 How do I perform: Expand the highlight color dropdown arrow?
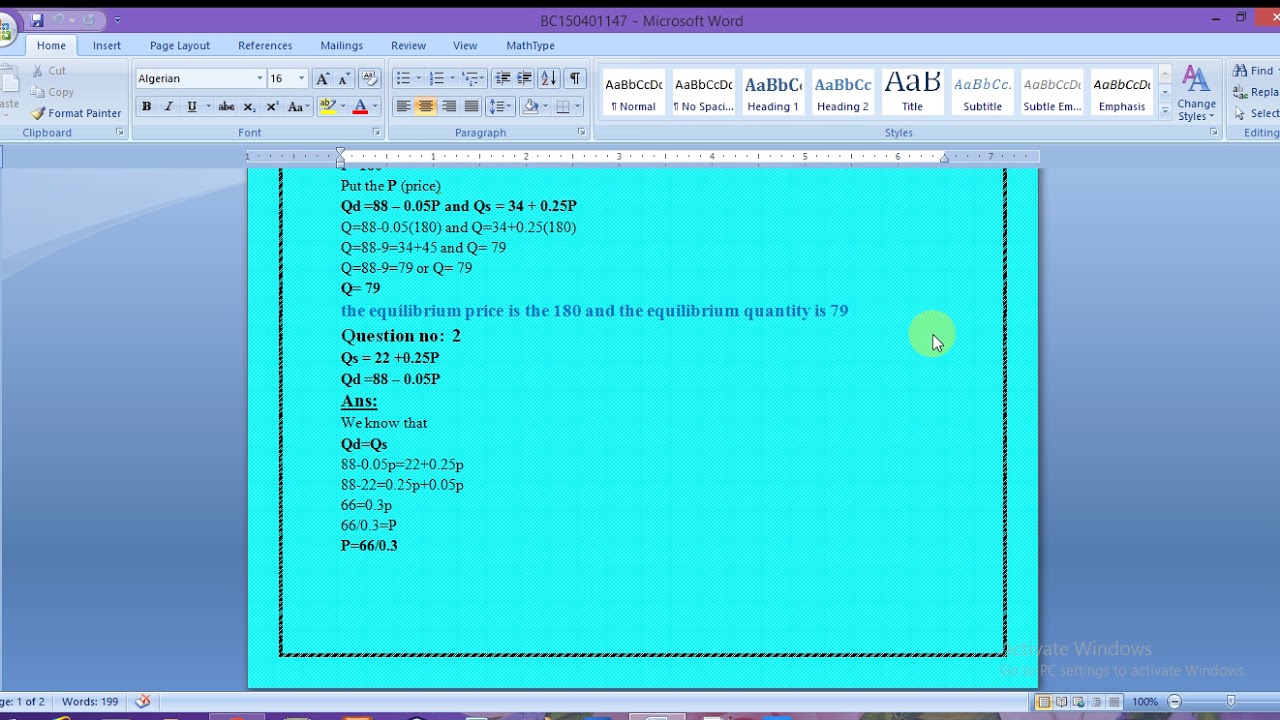click(343, 107)
